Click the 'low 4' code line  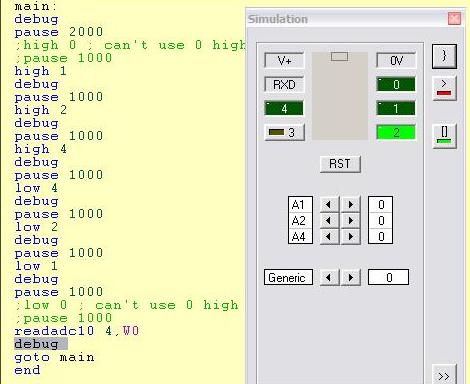tap(36, 188)
